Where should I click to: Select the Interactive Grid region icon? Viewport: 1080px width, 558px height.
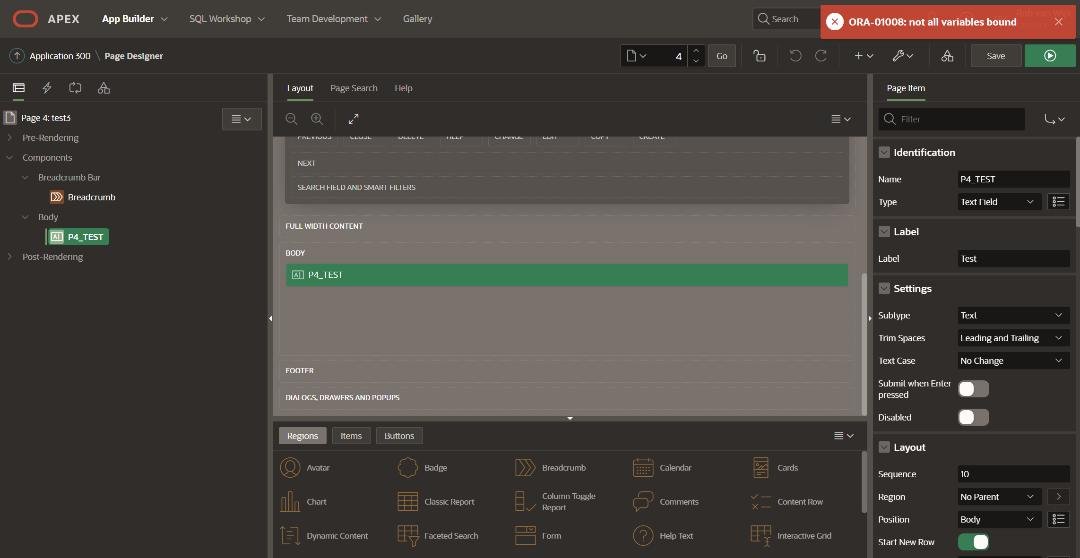tap(760, 535)
